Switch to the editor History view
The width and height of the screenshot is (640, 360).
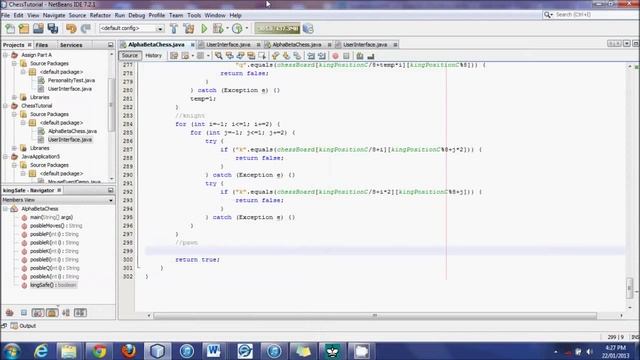point(153,56)
